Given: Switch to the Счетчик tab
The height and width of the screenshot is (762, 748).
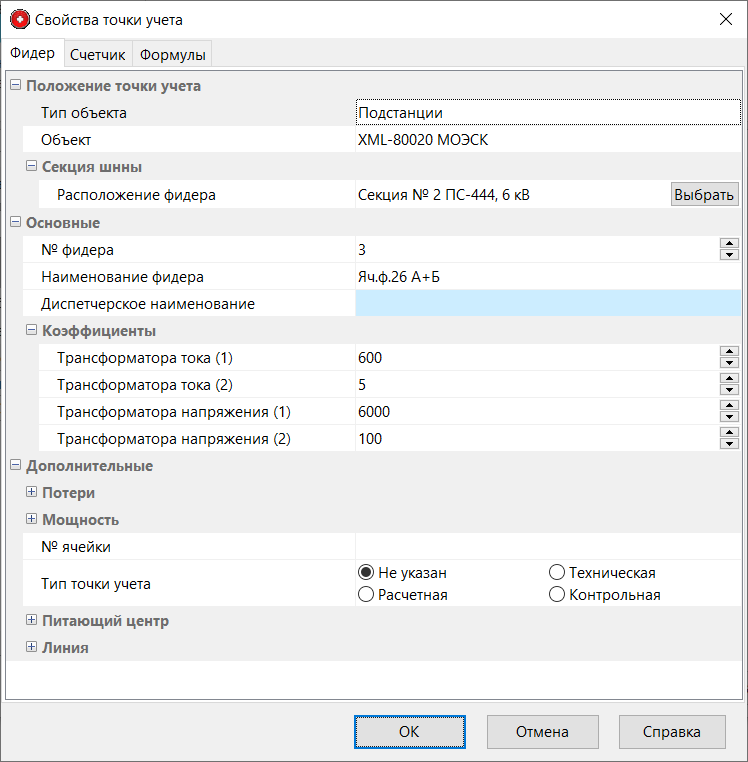Looking at the screenshot, I should click(x=97, y=55).
